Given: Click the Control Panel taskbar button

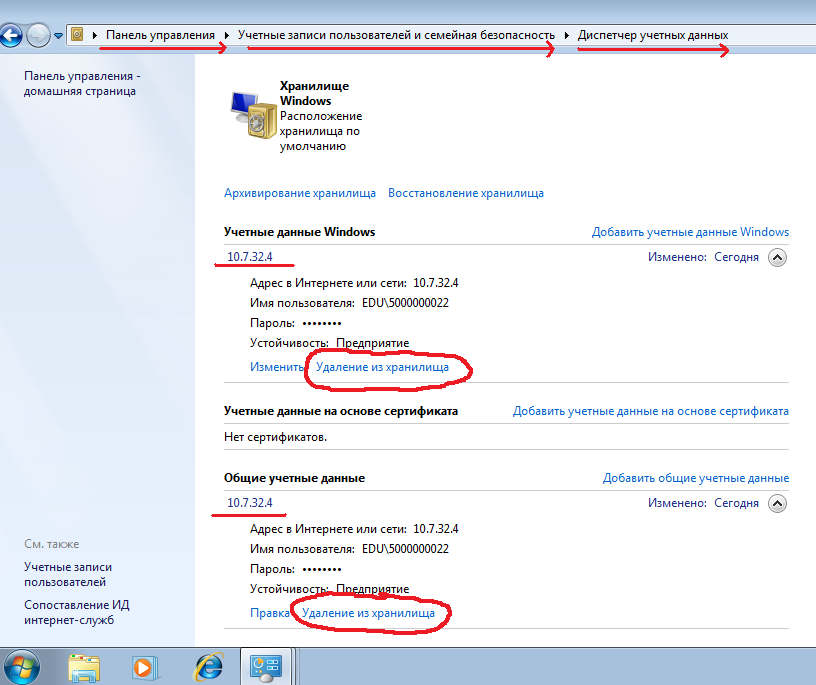Looking at the screenshot, I should pyautogui.click(x=266, y=667).
